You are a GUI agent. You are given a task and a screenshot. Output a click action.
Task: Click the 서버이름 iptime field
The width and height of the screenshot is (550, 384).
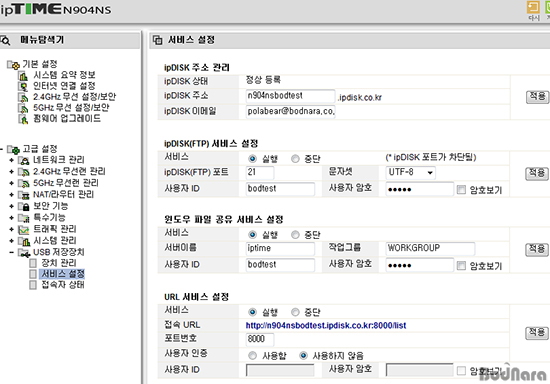click(x=280, y=248)
